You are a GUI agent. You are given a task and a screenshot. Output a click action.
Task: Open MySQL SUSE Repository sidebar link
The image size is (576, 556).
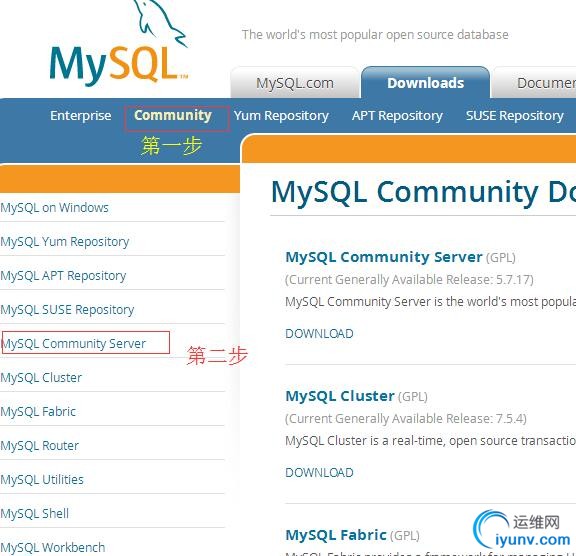[x=67, y=310]
